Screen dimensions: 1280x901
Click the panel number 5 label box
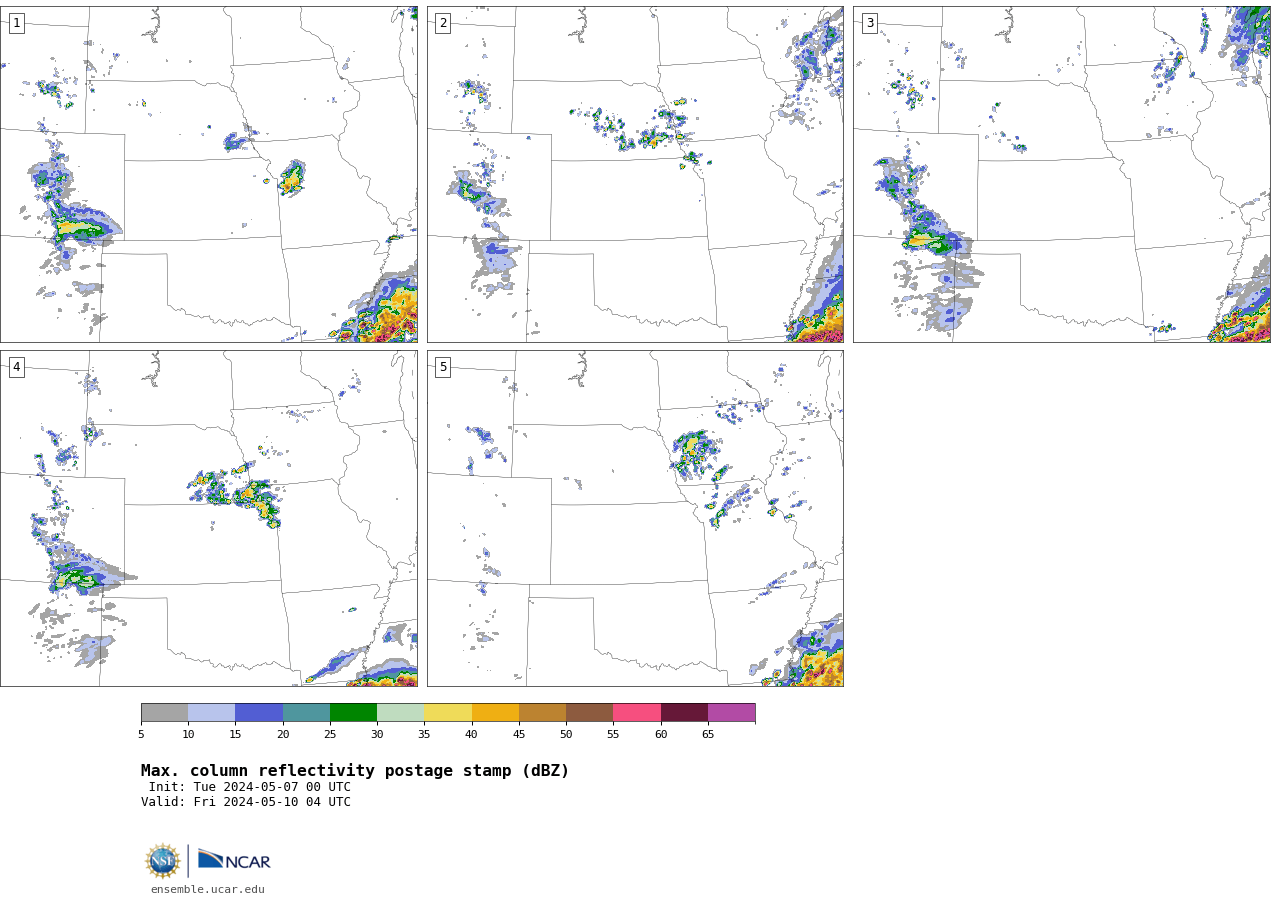click(x=443, y=367)
